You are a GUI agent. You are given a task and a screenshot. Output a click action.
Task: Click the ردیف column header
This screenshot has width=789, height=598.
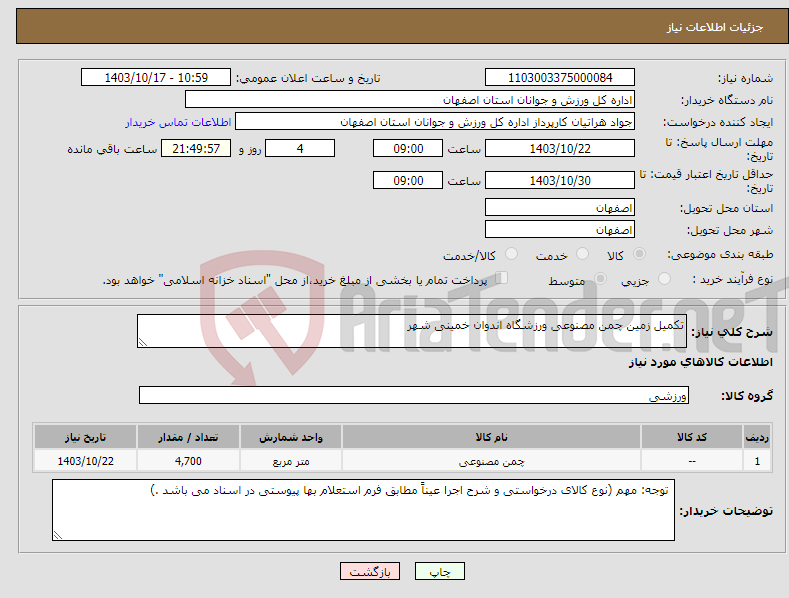click(757, 437)
